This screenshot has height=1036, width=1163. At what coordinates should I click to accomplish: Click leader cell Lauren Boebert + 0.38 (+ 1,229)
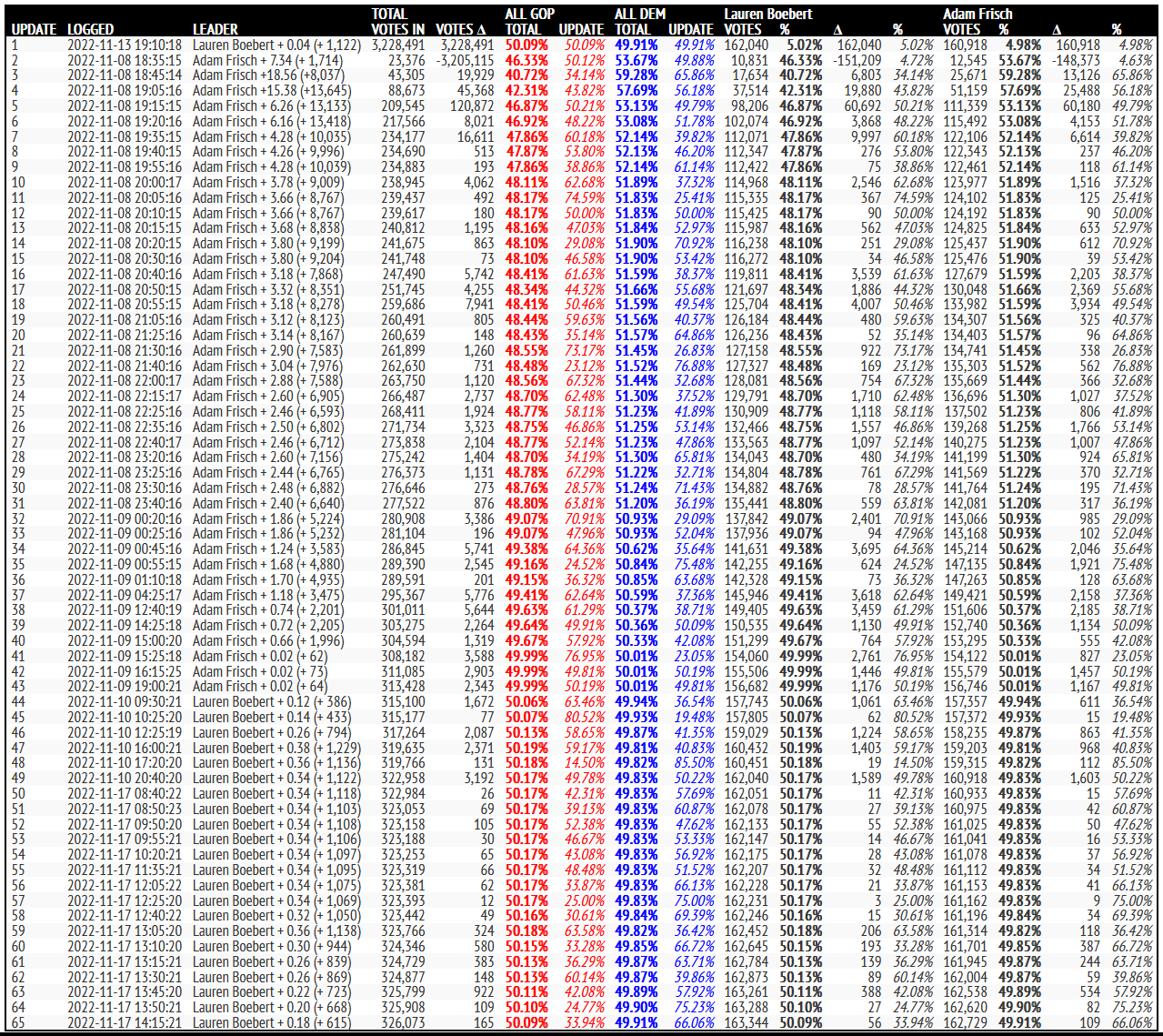(x=276, y=748)
